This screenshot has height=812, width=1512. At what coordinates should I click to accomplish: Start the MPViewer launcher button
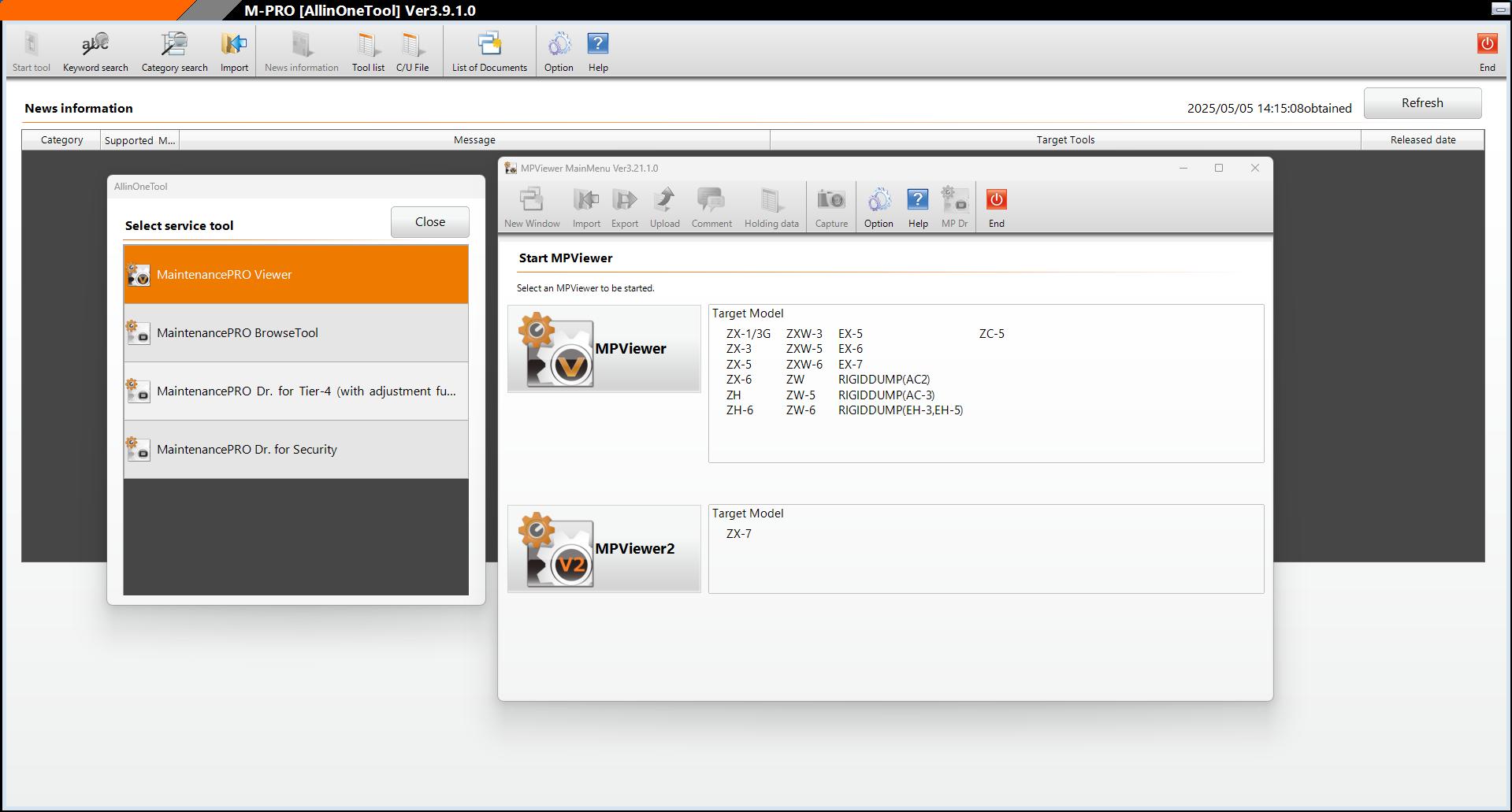click(x=604, y=349)
